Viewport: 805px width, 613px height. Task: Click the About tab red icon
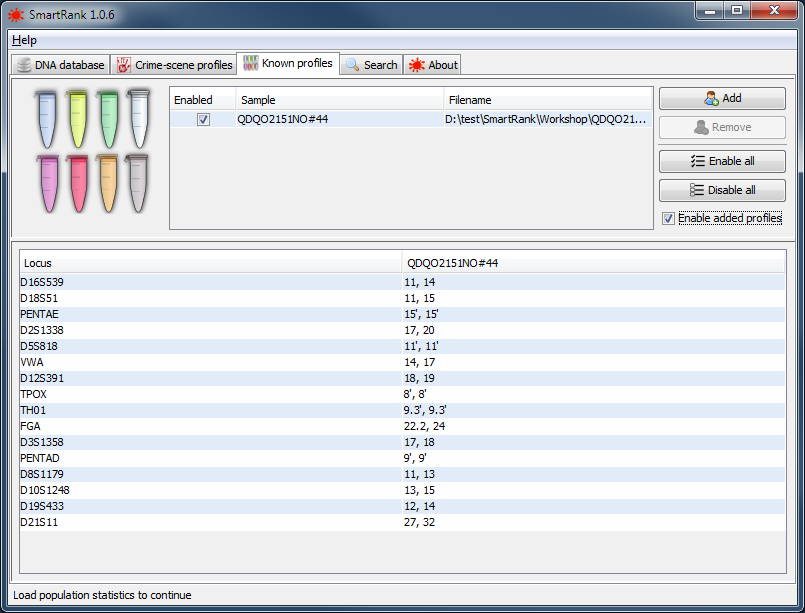(x=416, y=65)
